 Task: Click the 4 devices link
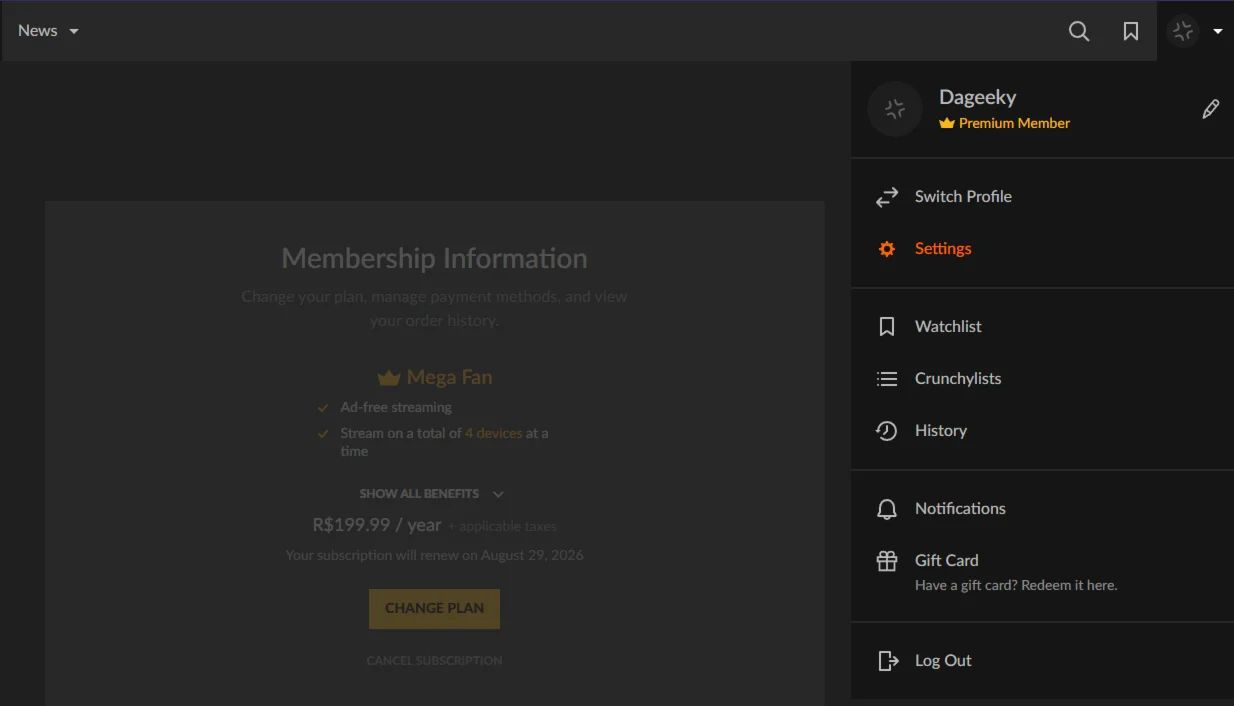click(493, 433)
